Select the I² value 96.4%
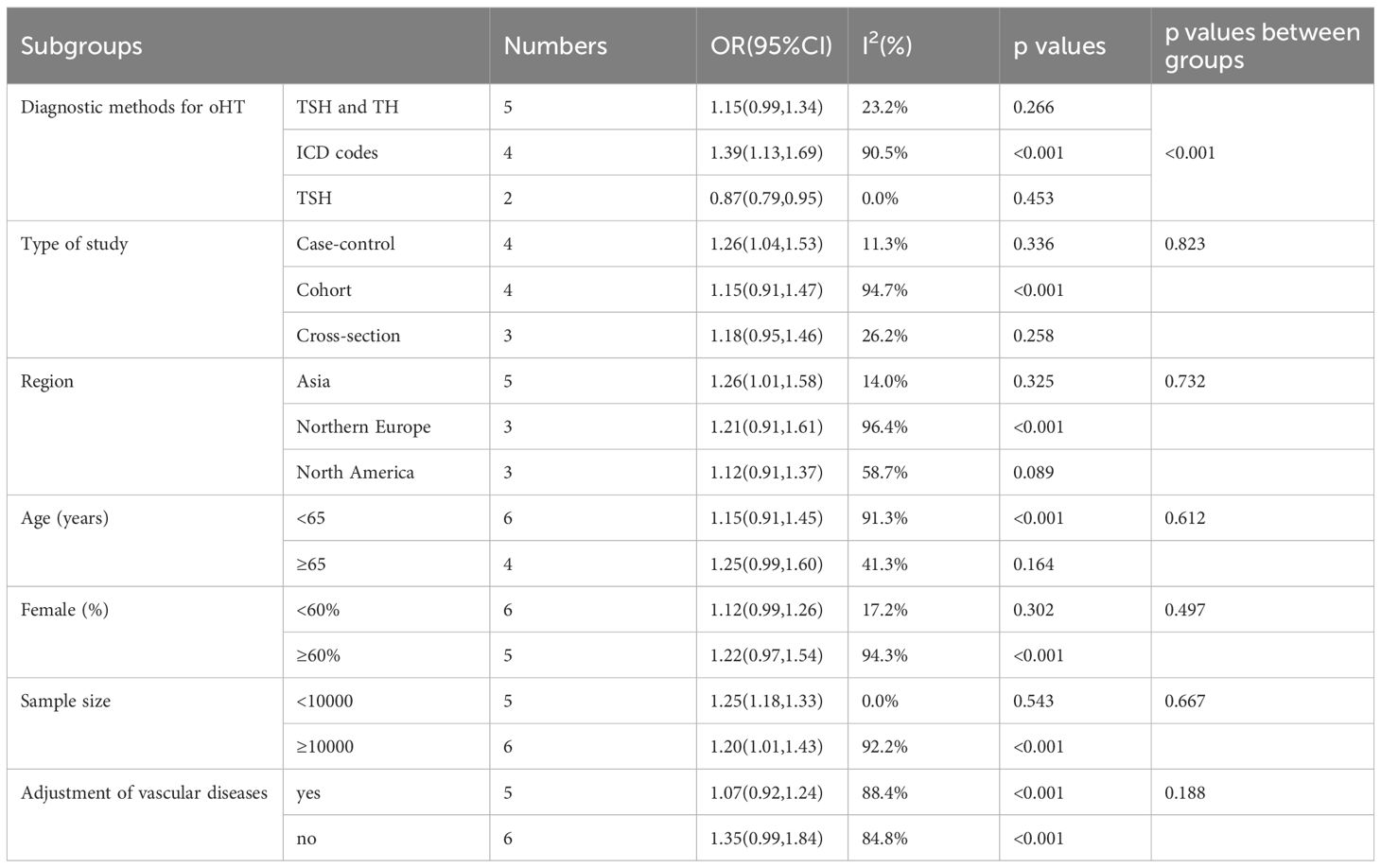The image size is (1381, 868). tap(884, 426)
